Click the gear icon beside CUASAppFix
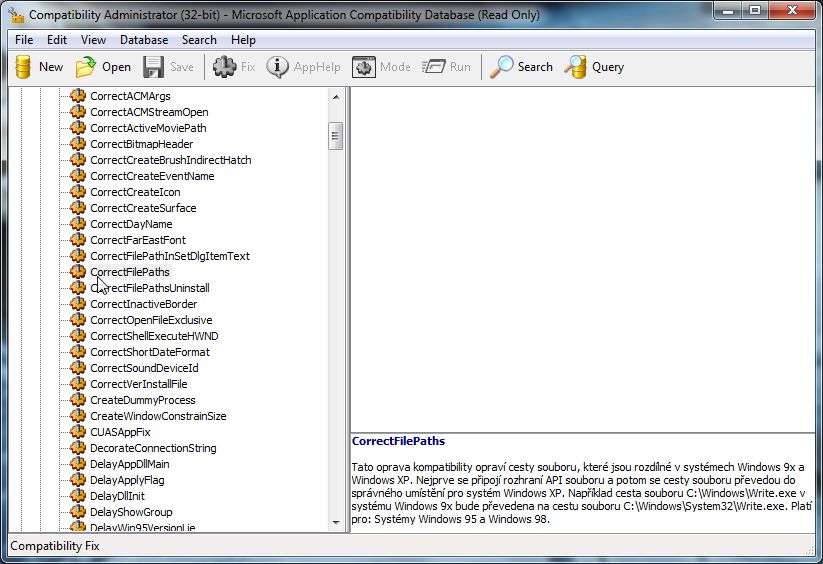Viewport: 823px width, 564px height. pyautogui.click(x=78, y=432)
